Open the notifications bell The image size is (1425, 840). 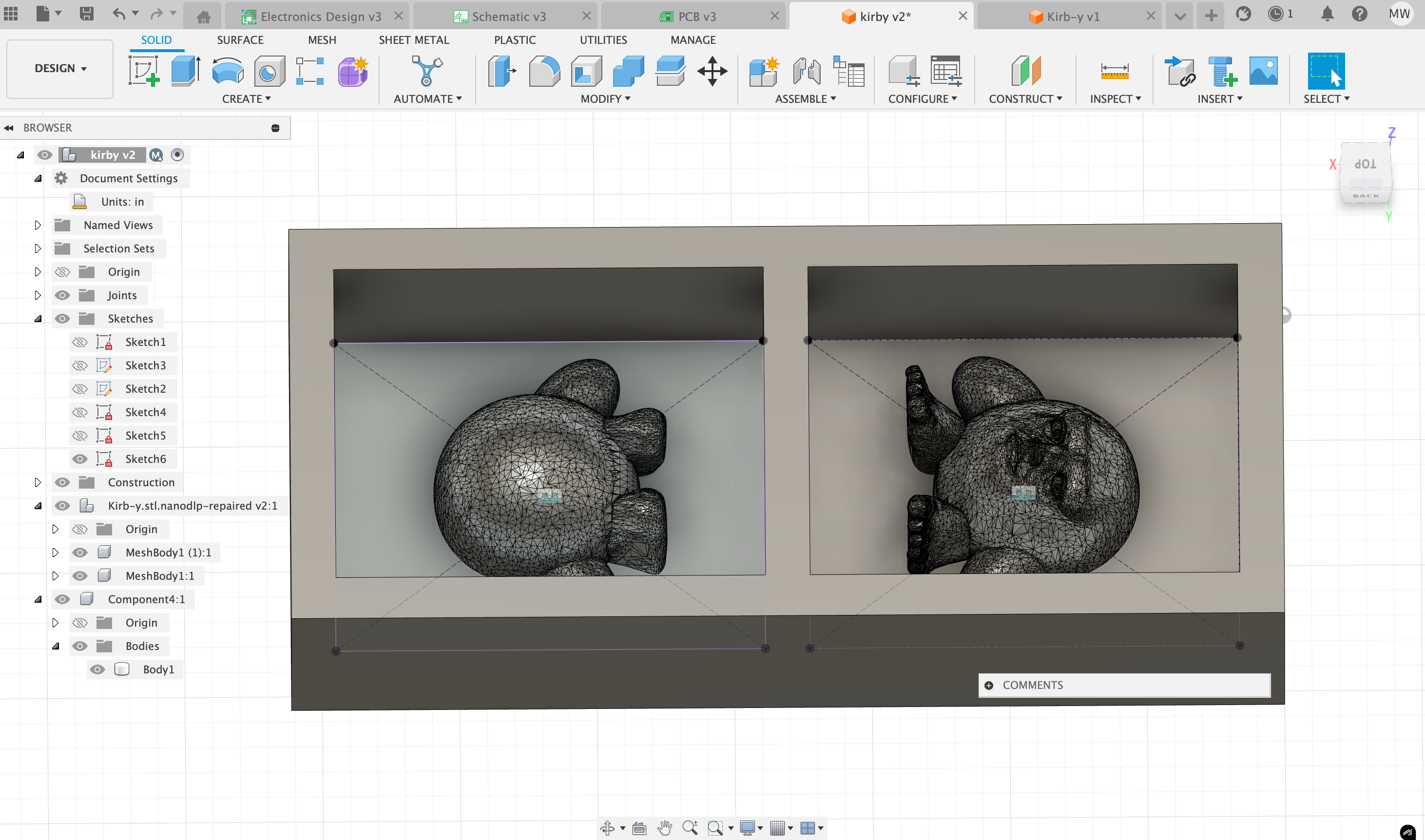tap(1327, 14)
